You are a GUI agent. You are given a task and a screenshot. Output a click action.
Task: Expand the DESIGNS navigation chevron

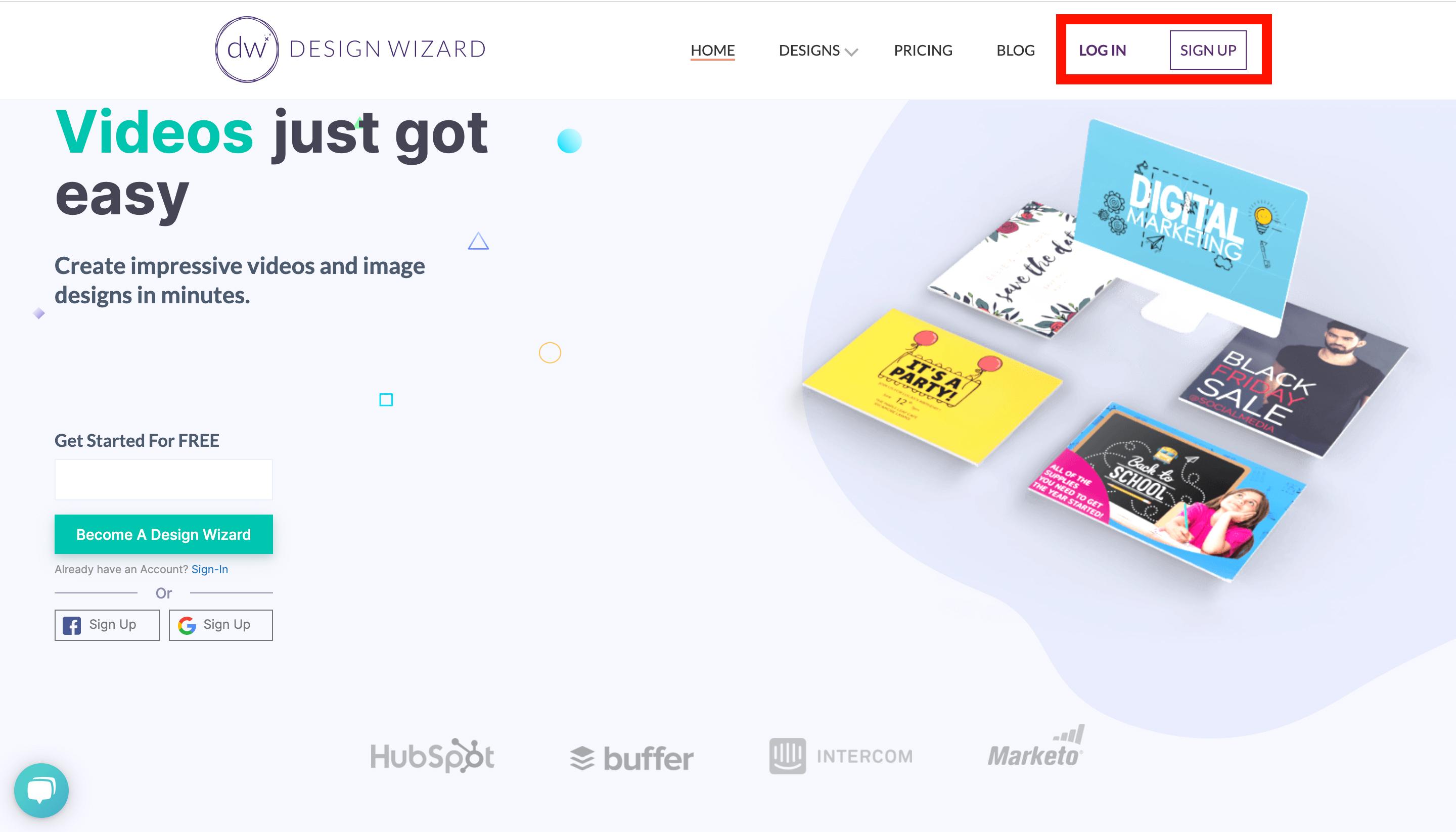pos(852,50)
